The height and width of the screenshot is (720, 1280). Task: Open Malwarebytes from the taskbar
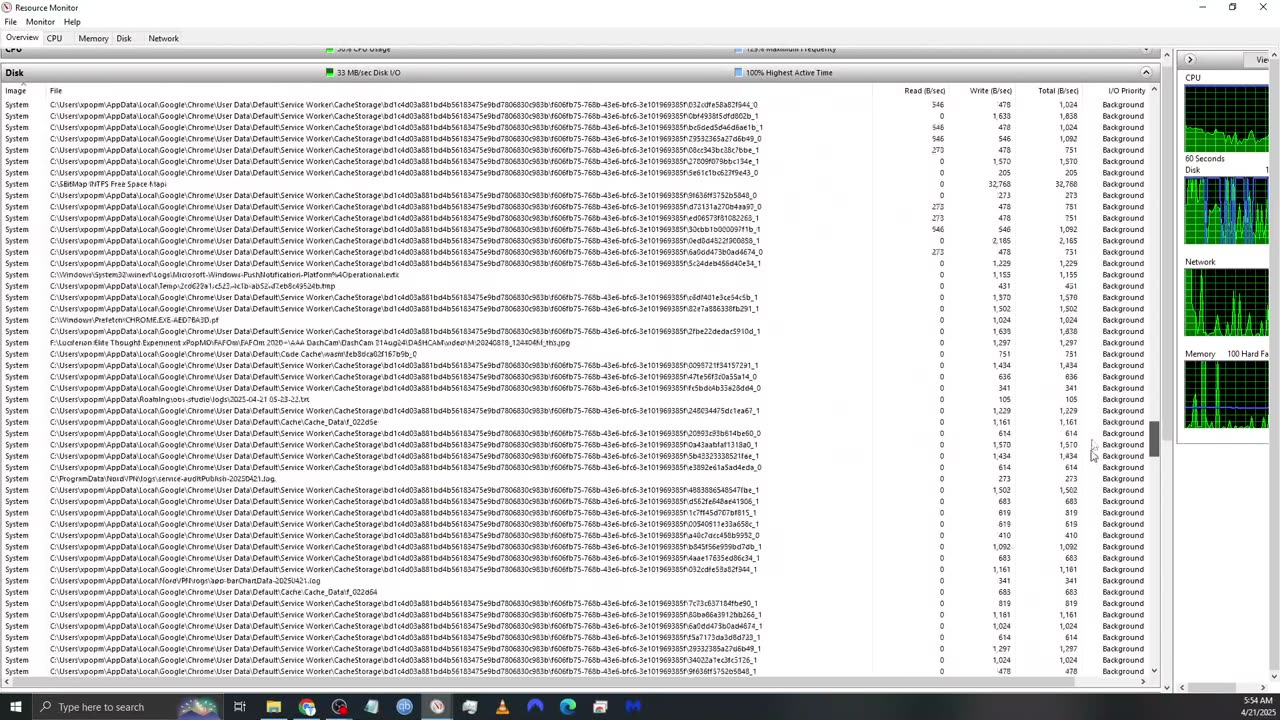[633, 707]
